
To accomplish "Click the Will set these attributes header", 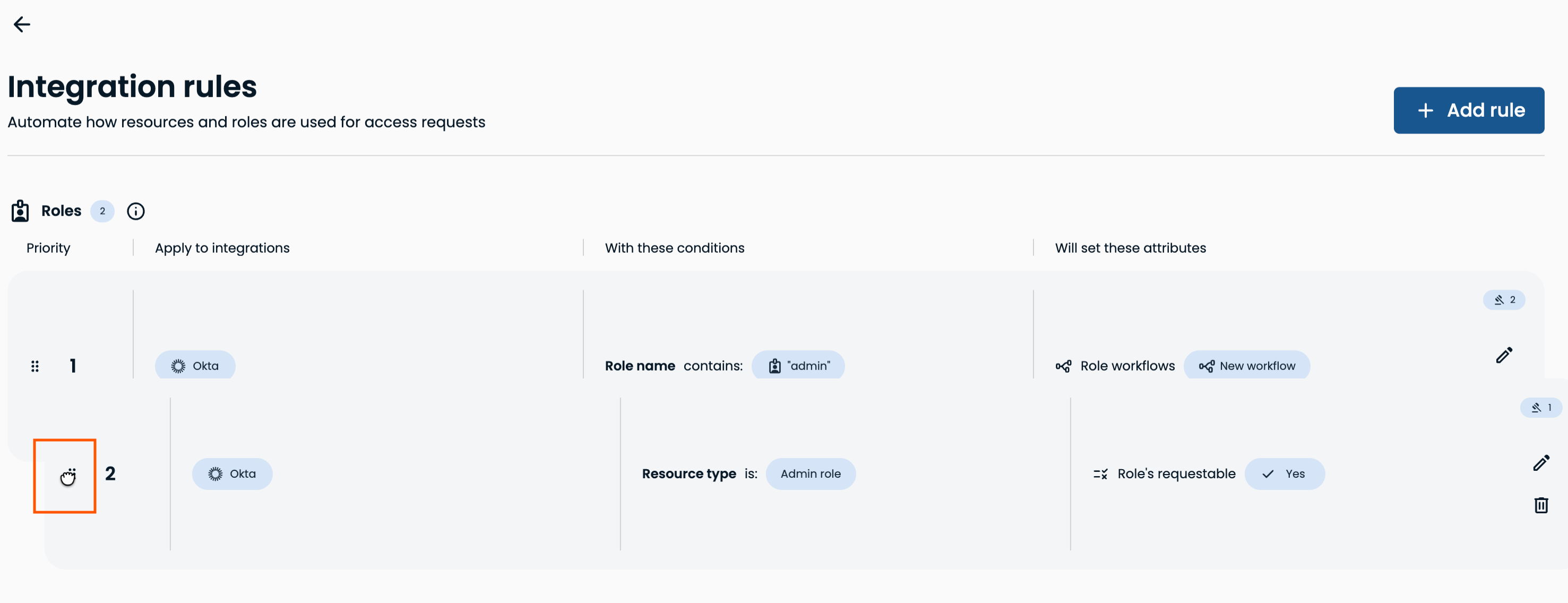I will (x=1130, y=248).
